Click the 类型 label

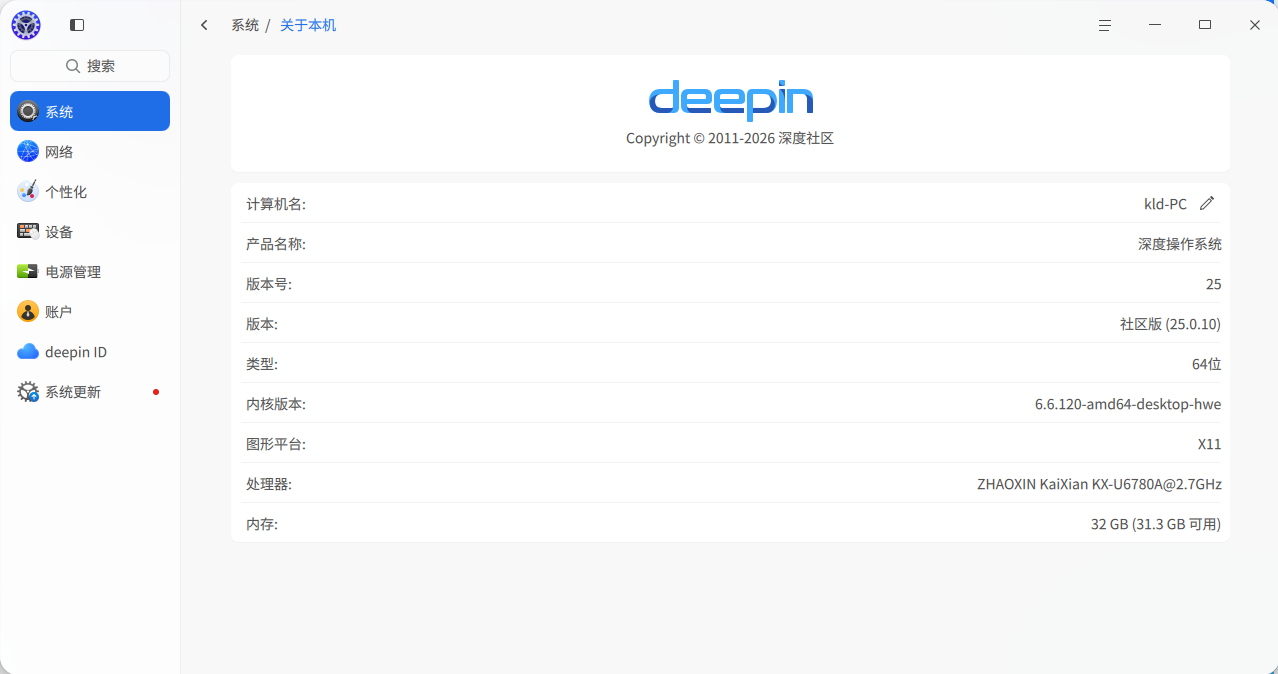(262, 364)
